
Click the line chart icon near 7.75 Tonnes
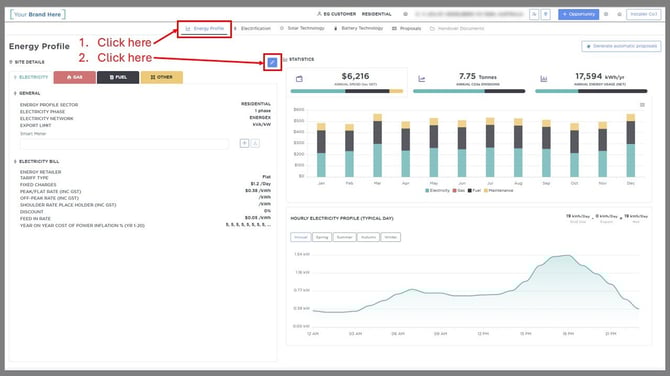(x=422, y=79)
